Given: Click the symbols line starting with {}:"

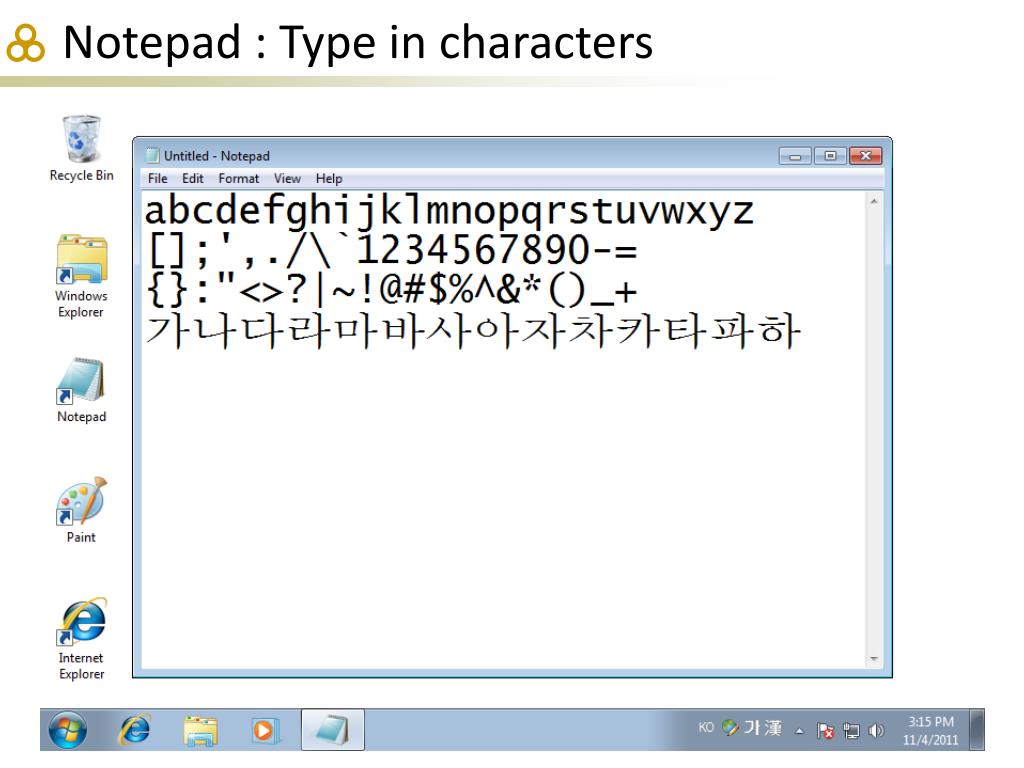Looking at the screenshot, I should tap(391, 290).
